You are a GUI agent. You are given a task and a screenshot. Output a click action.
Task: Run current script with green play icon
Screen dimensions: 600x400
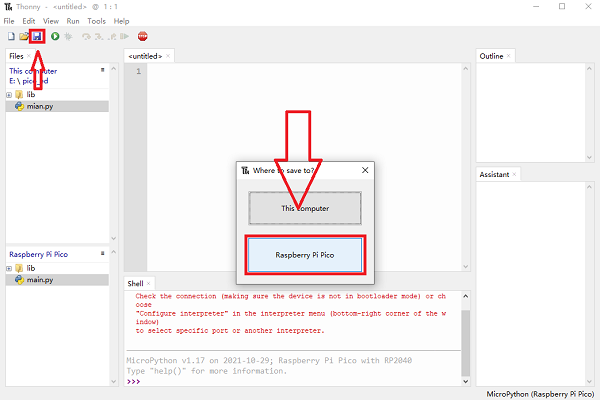(55, 36)
